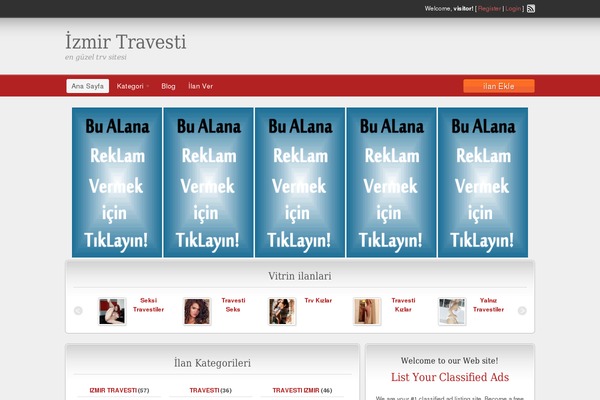Click the Login link
Image resolution: width=600 pixels, height=400 pixels.
514,8
